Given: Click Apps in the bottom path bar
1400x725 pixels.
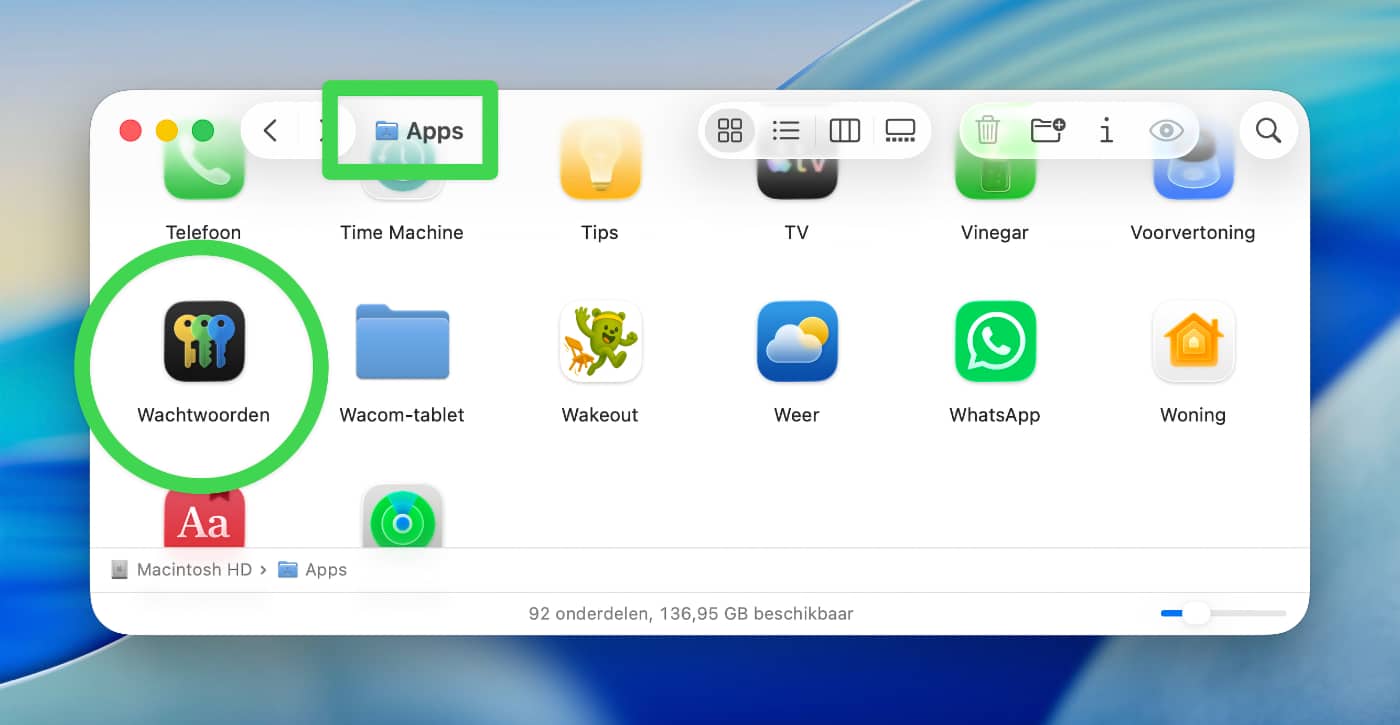Looking at the screenshot, I should (313, 570).
